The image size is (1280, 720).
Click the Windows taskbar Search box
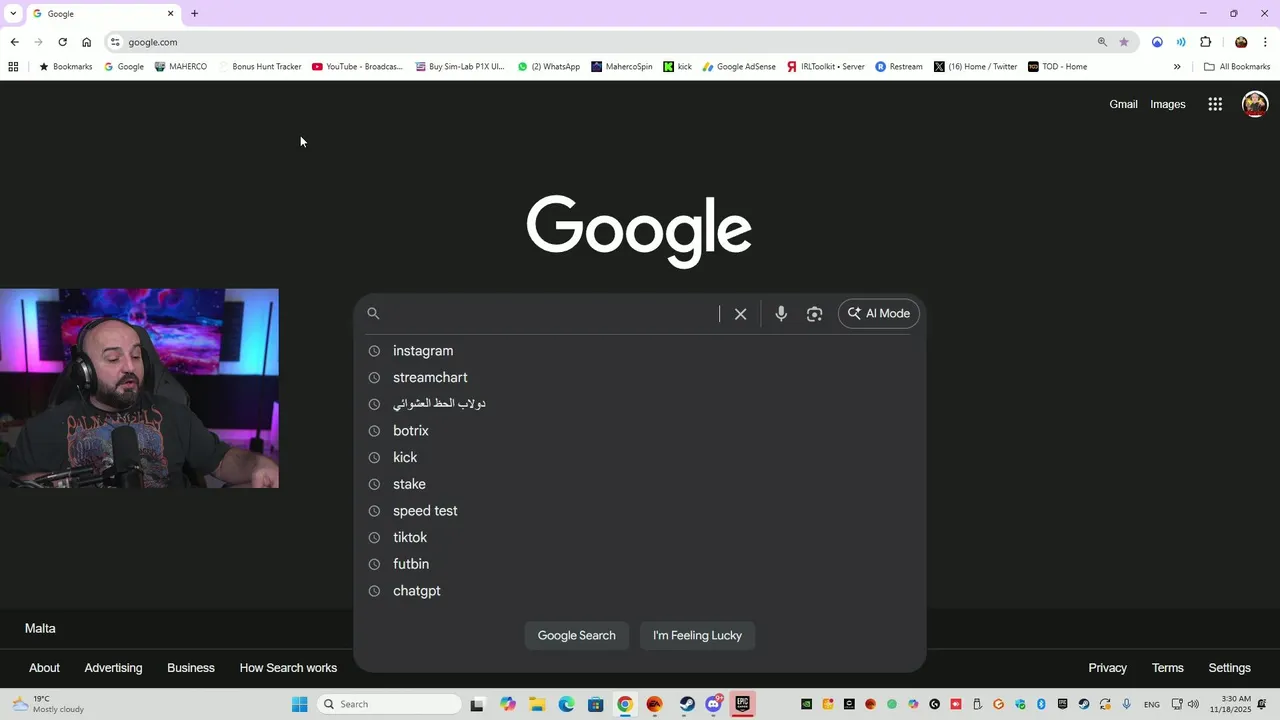coord(389,704)
